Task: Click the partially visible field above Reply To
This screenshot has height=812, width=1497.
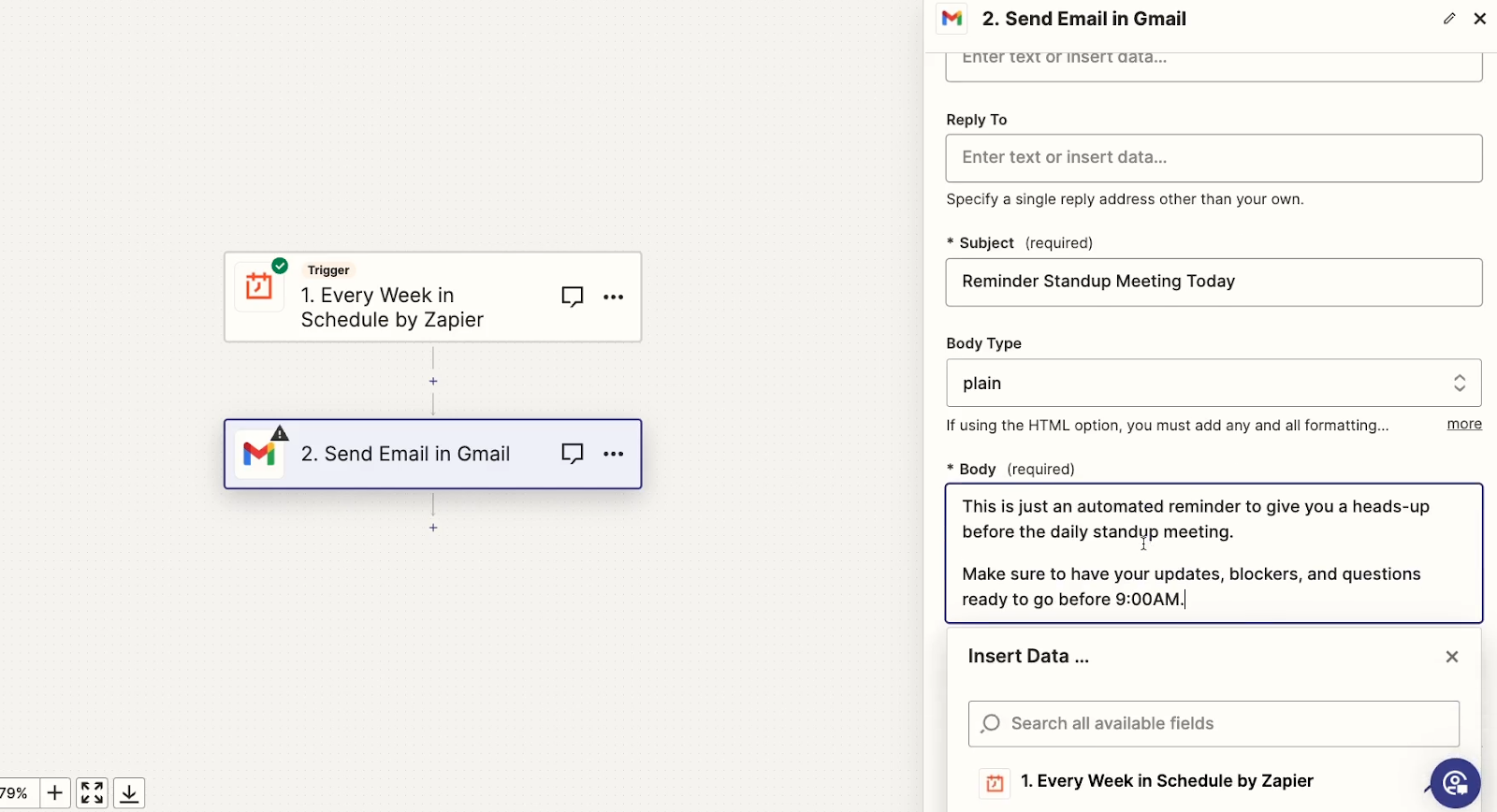Action: point(1214,66)
